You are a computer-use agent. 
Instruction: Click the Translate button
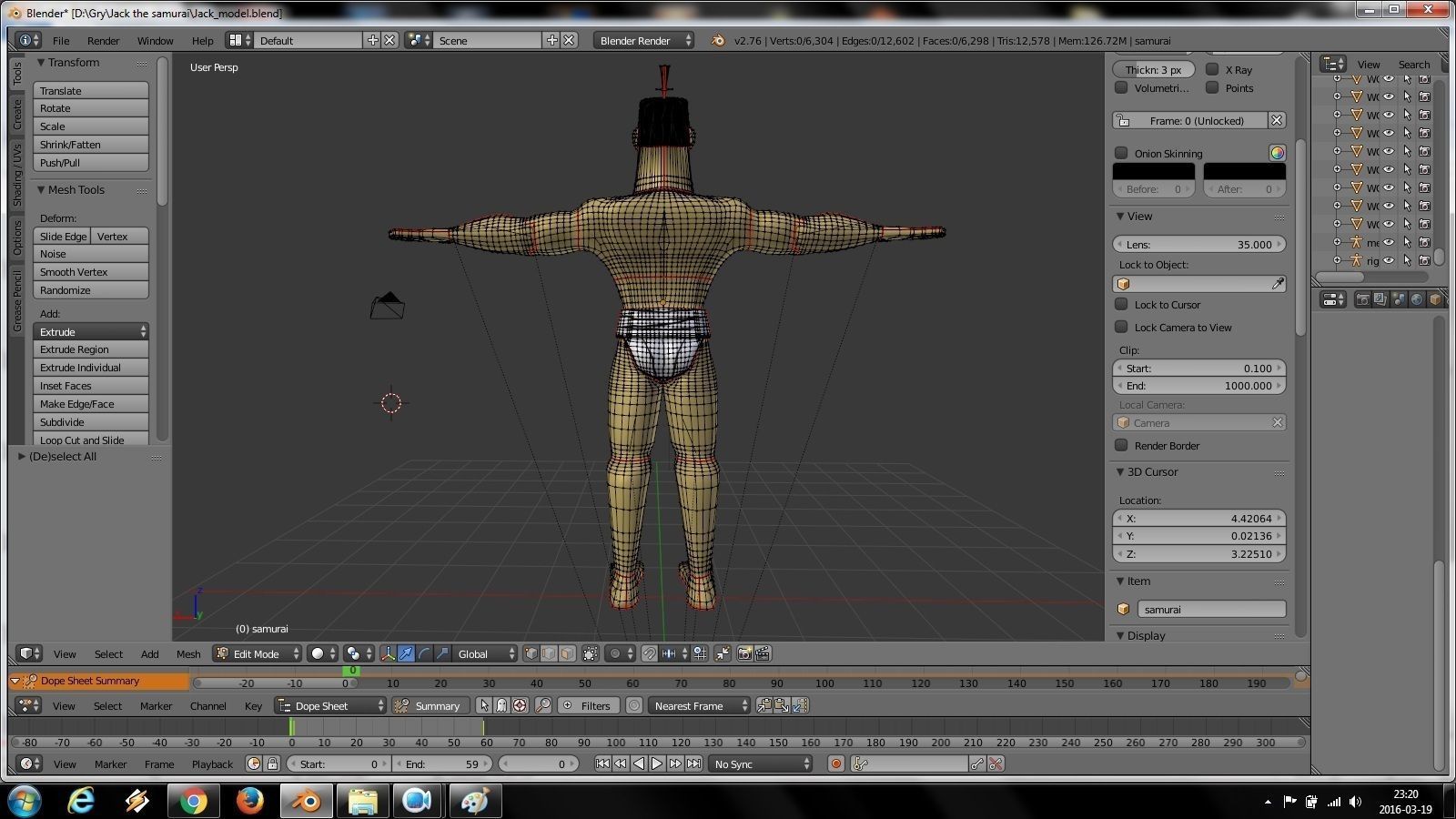click(x=91, y=90)
